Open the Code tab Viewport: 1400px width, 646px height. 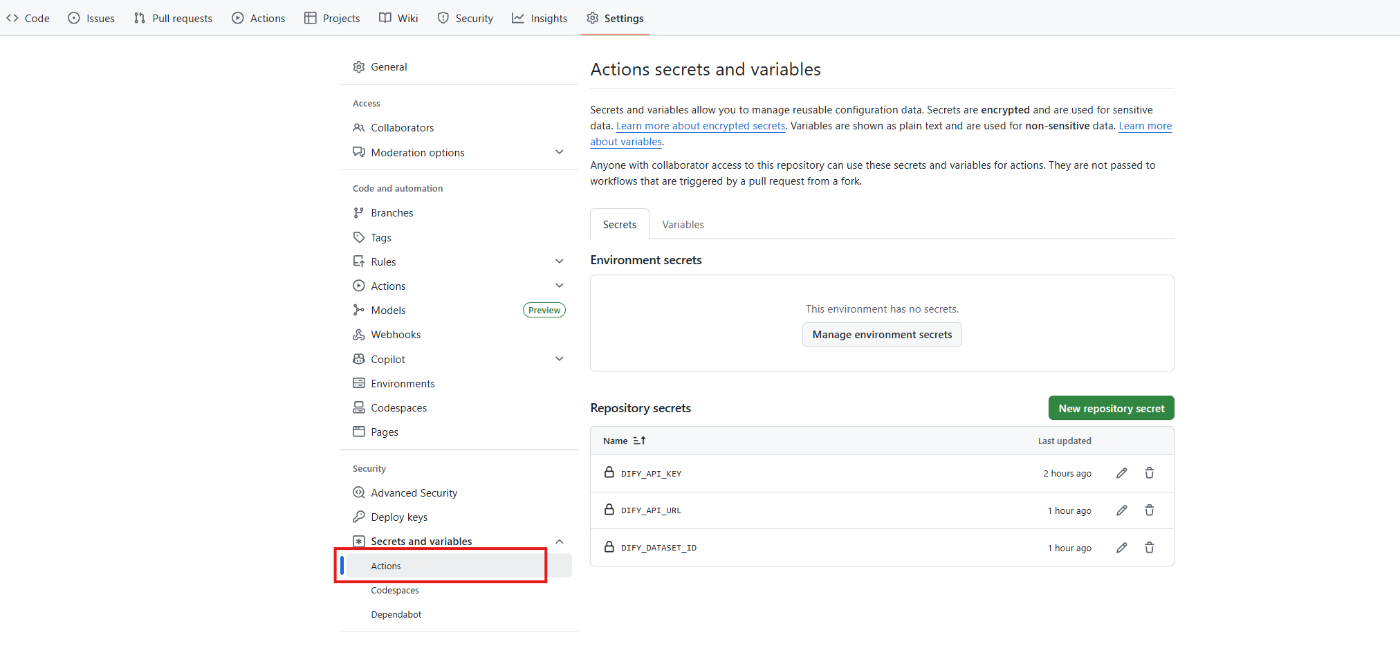(28, 18)
